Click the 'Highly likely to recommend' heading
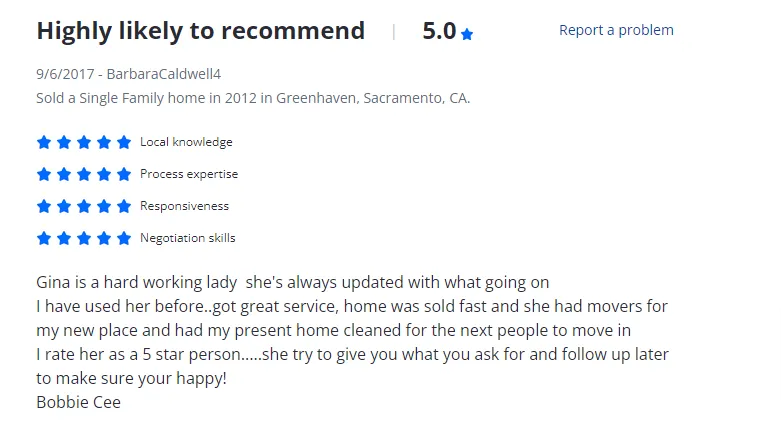 (x=200, y=31)
